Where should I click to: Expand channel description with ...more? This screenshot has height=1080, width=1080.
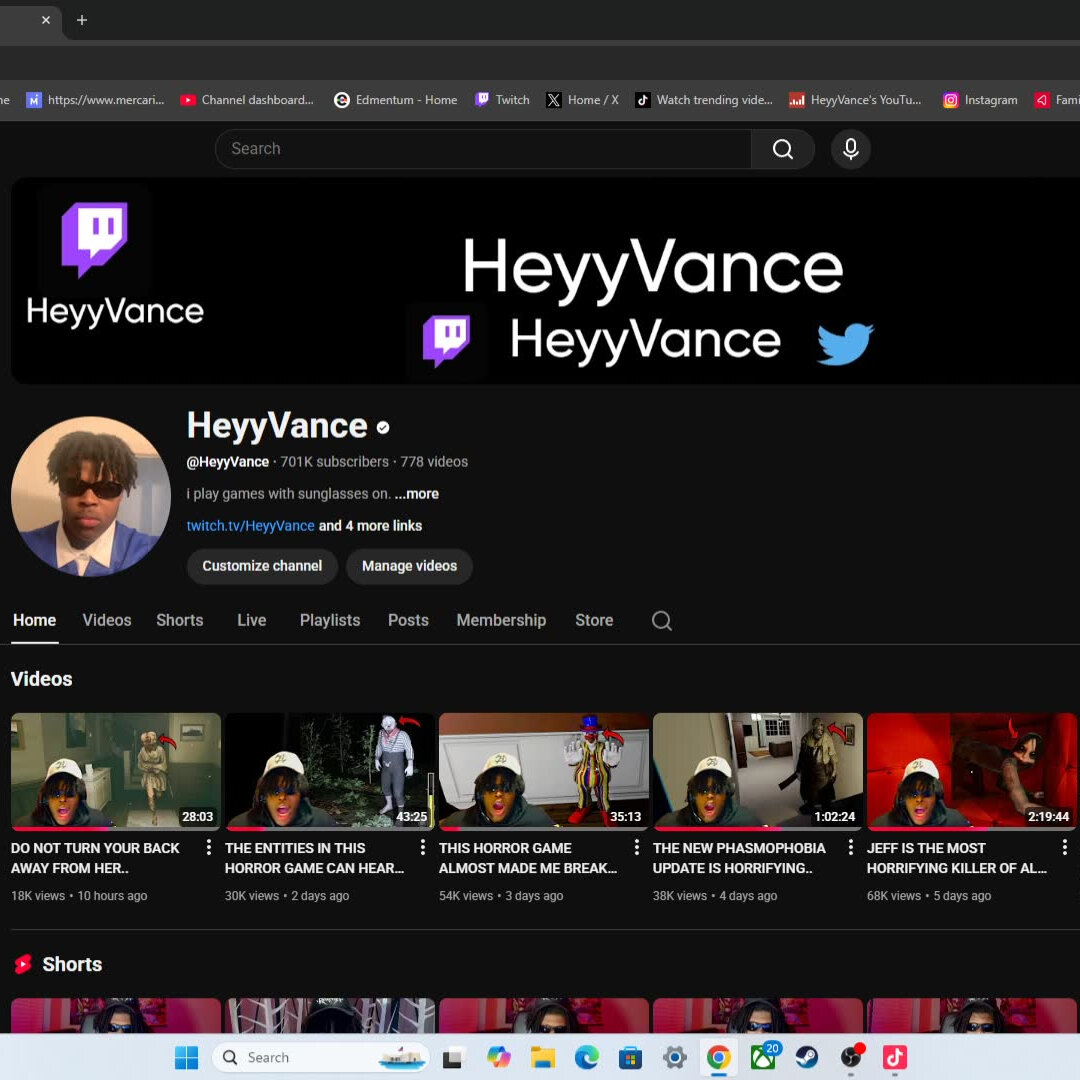pos(417,494)
